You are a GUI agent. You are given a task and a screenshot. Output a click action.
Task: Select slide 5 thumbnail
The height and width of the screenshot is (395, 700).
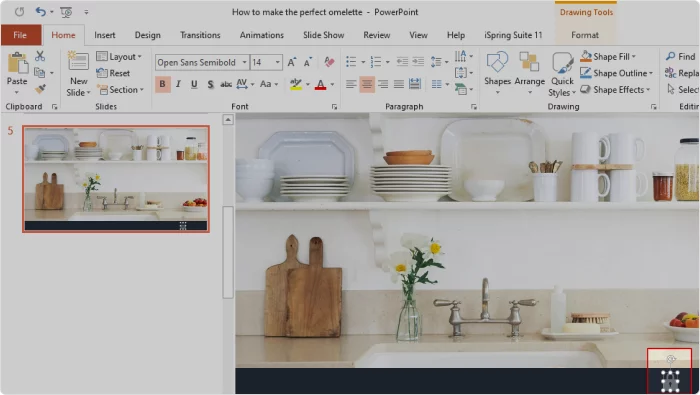point(116,179)
